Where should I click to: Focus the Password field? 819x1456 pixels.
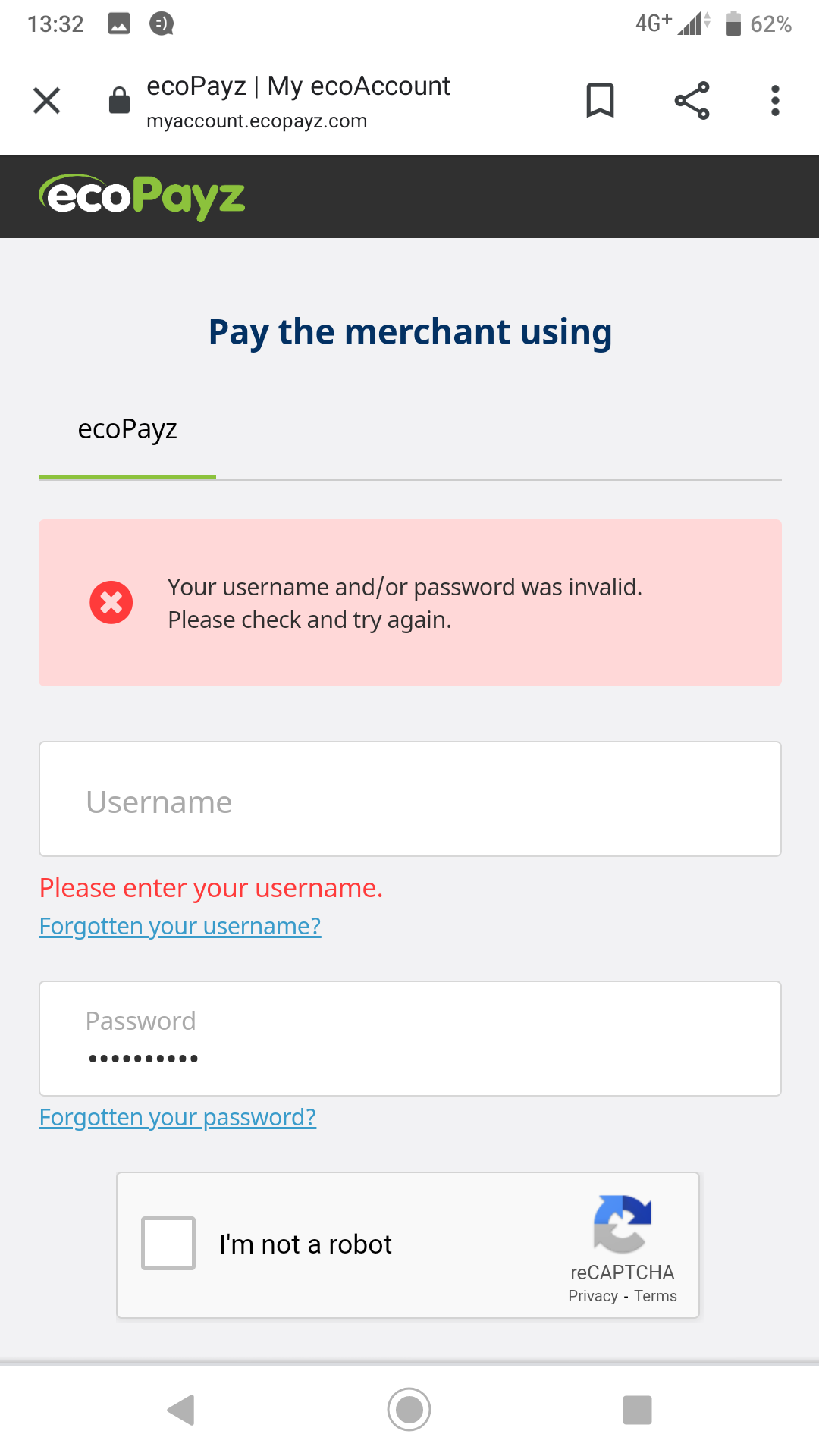(410, 1039)
